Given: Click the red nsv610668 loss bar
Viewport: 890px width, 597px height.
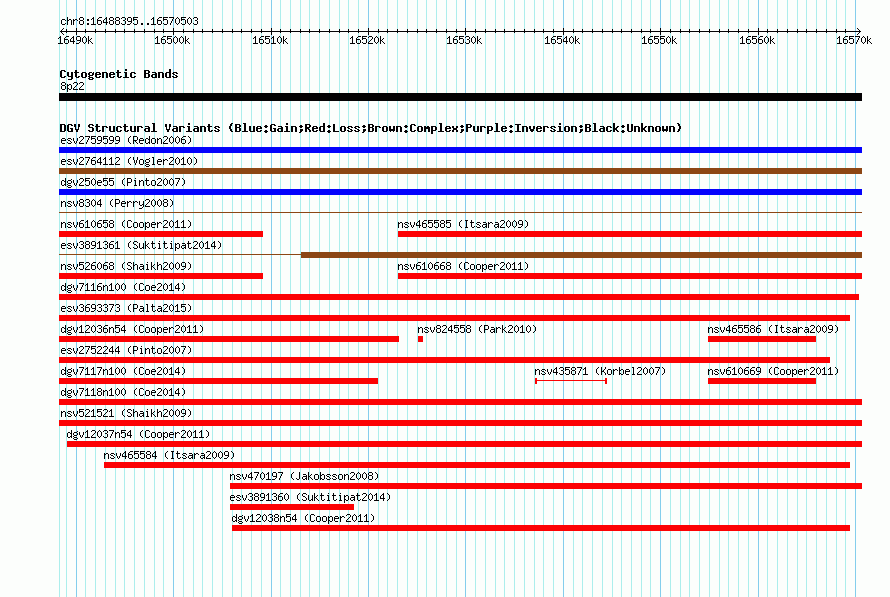Looking at the screenshot, I should (630, 276).
